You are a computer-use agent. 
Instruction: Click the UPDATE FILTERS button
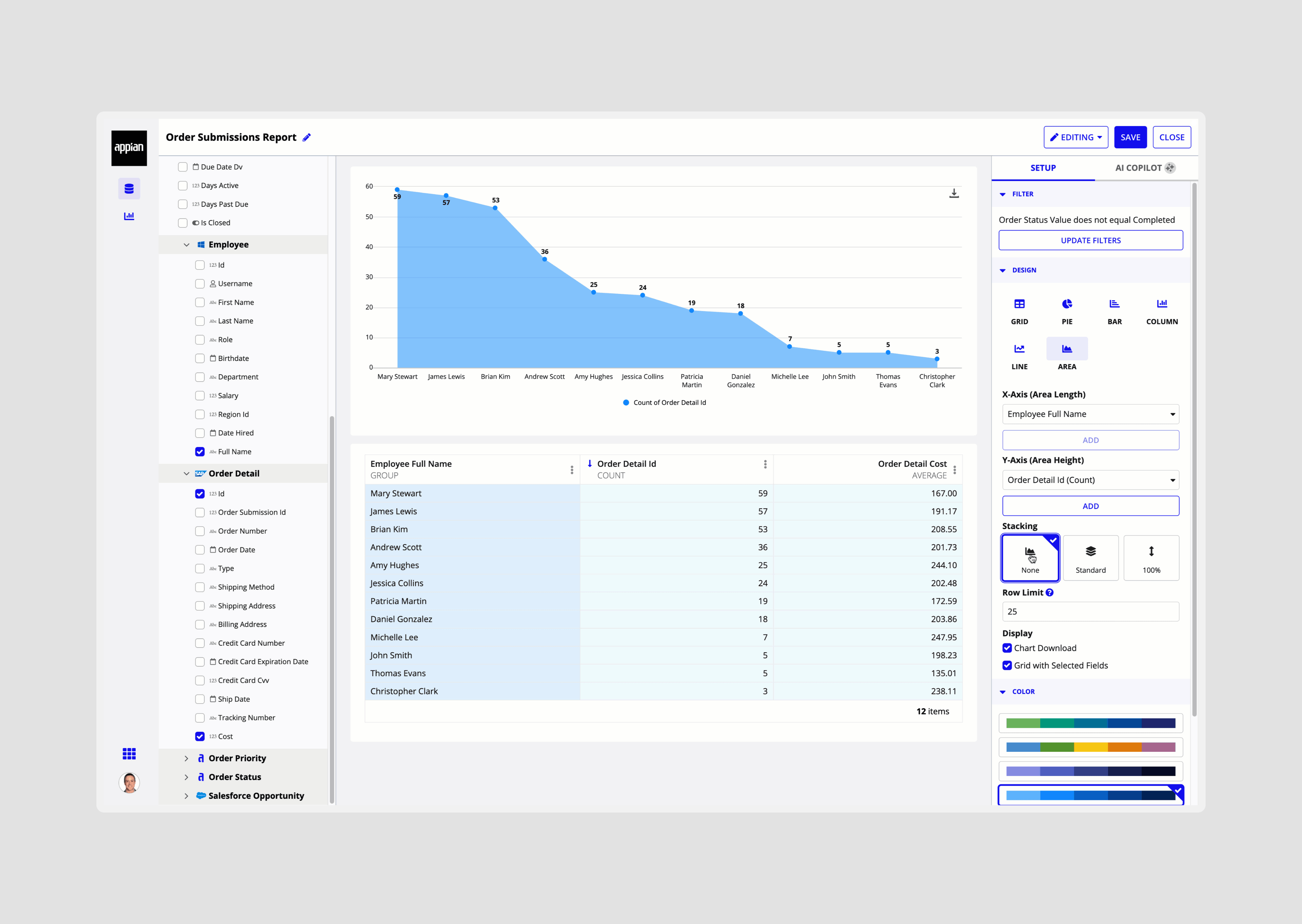point(1090,241)
